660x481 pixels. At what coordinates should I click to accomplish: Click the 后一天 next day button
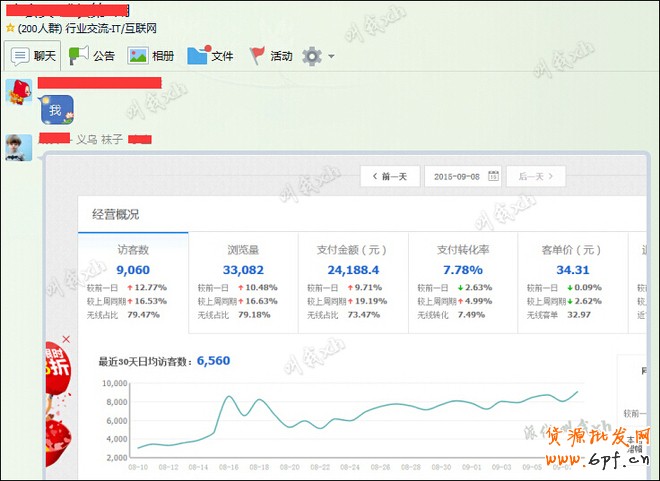(x=536, y=177)
